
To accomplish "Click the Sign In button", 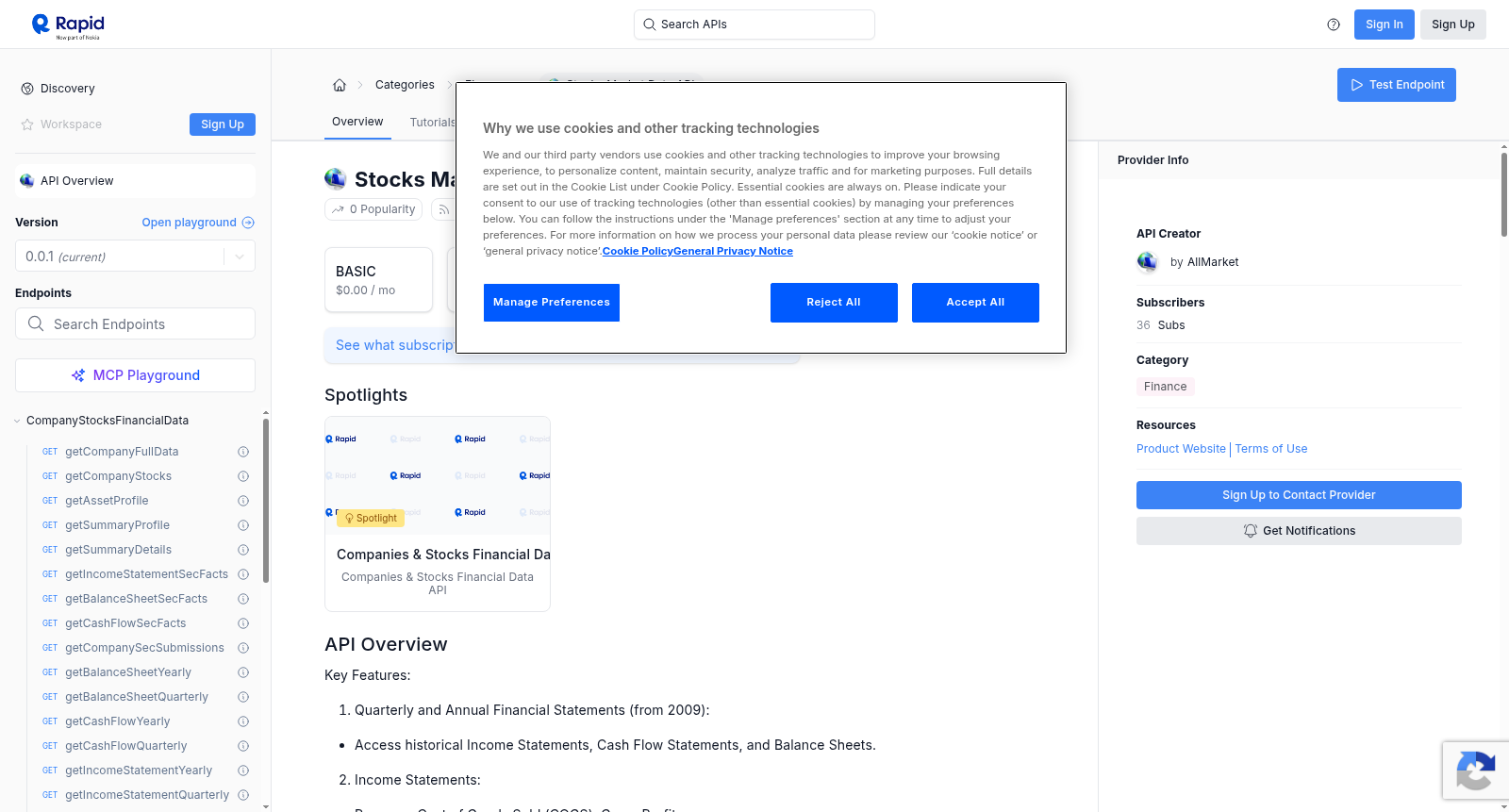I will tap(1385, 25).
